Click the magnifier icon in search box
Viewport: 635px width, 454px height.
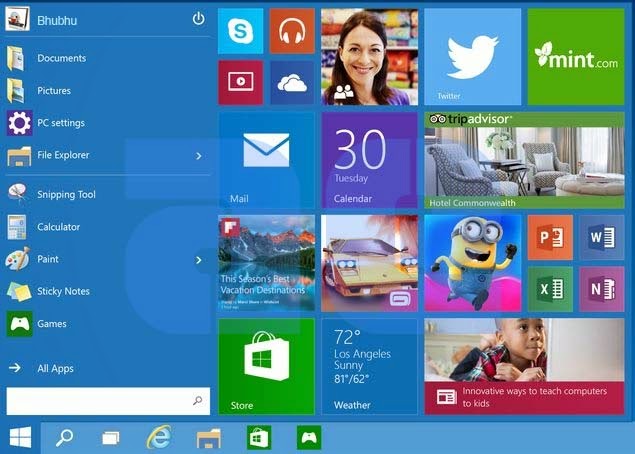pyautogui.click(x=198, y=401)
